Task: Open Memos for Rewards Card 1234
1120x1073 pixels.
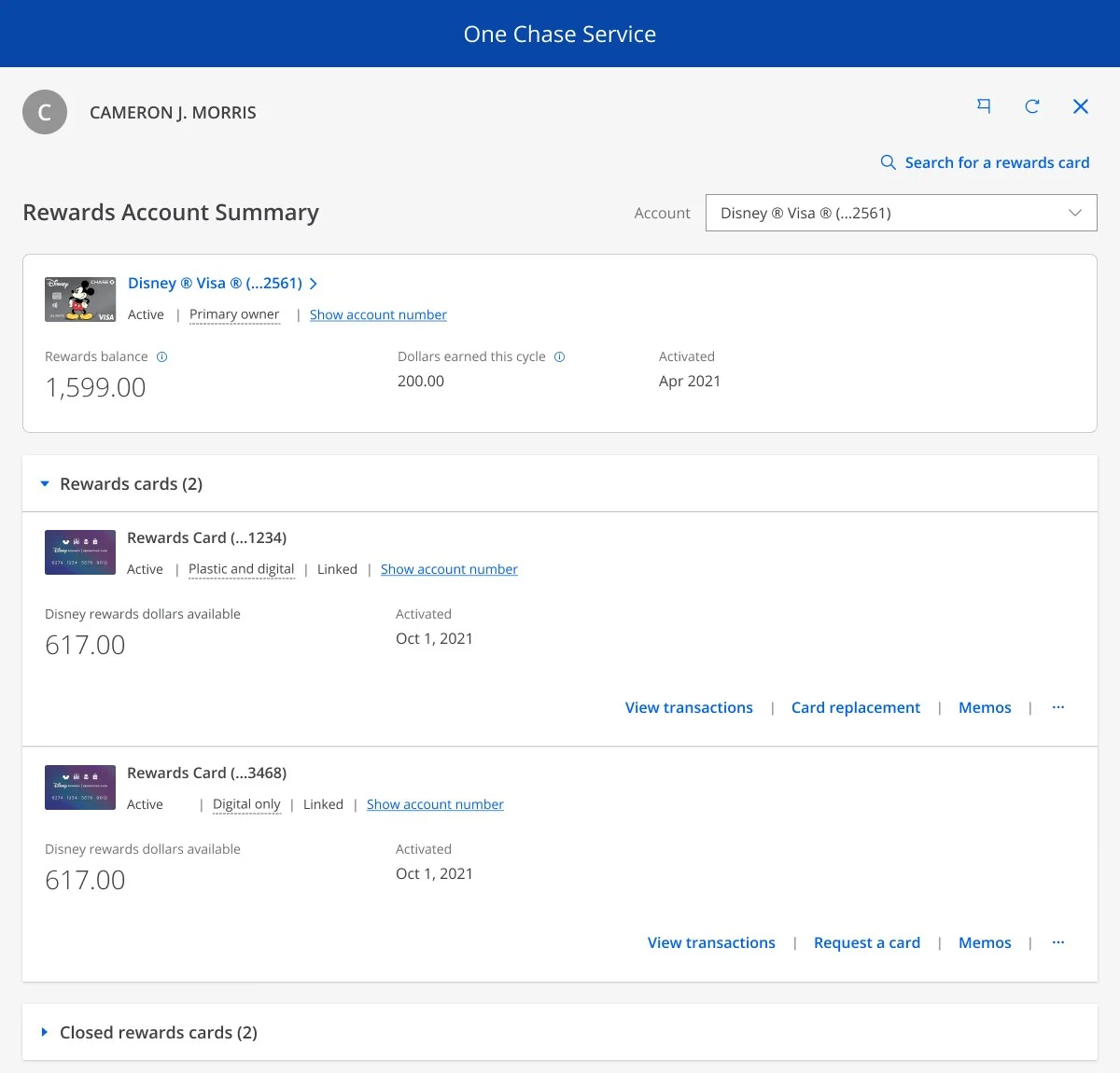Action: pos(985,707)
